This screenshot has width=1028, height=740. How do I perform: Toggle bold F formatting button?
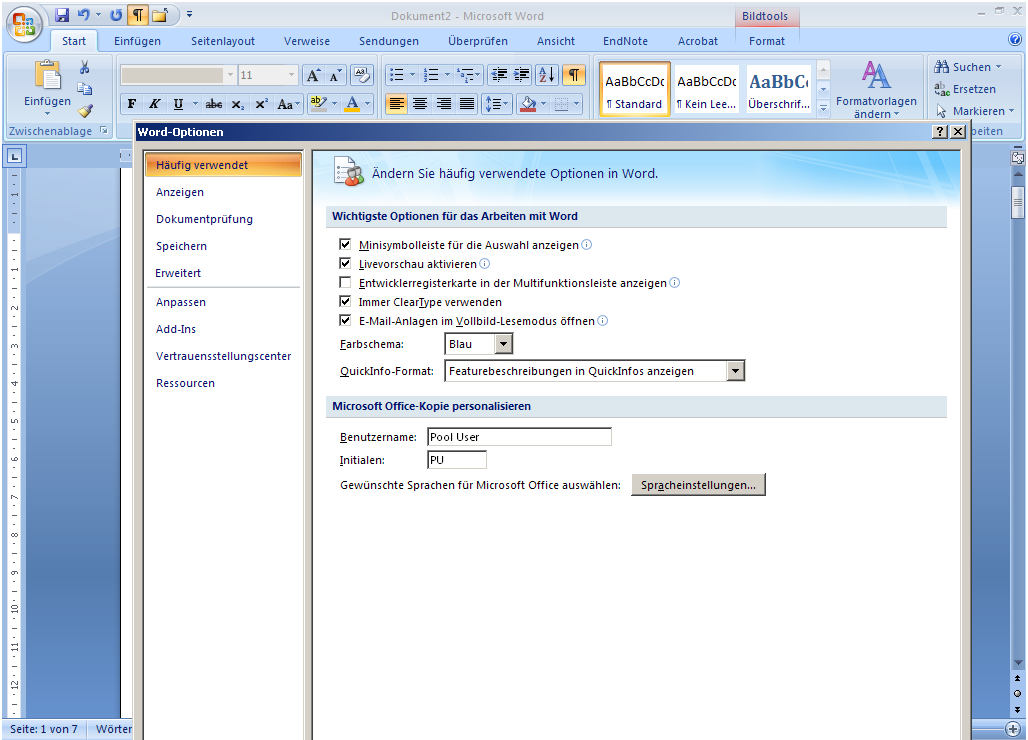pyautogui.click(x=132, y=104)
